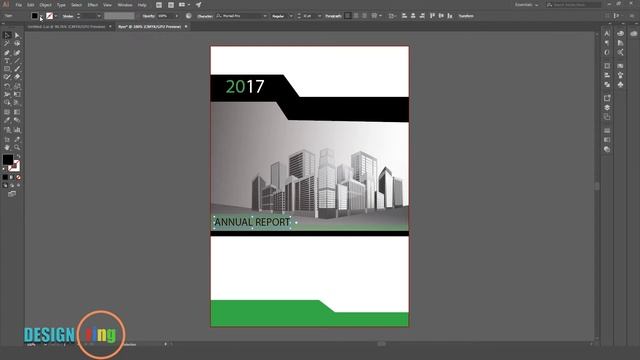Click the Stroke panel link in control bar

pyautogui.click(x=68, y=16)
